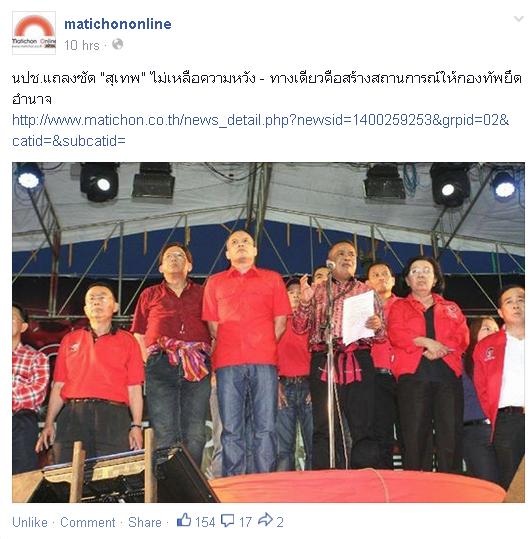Click the catid=&subcatid= link continuation
The image size is (532, 539).
69,141
